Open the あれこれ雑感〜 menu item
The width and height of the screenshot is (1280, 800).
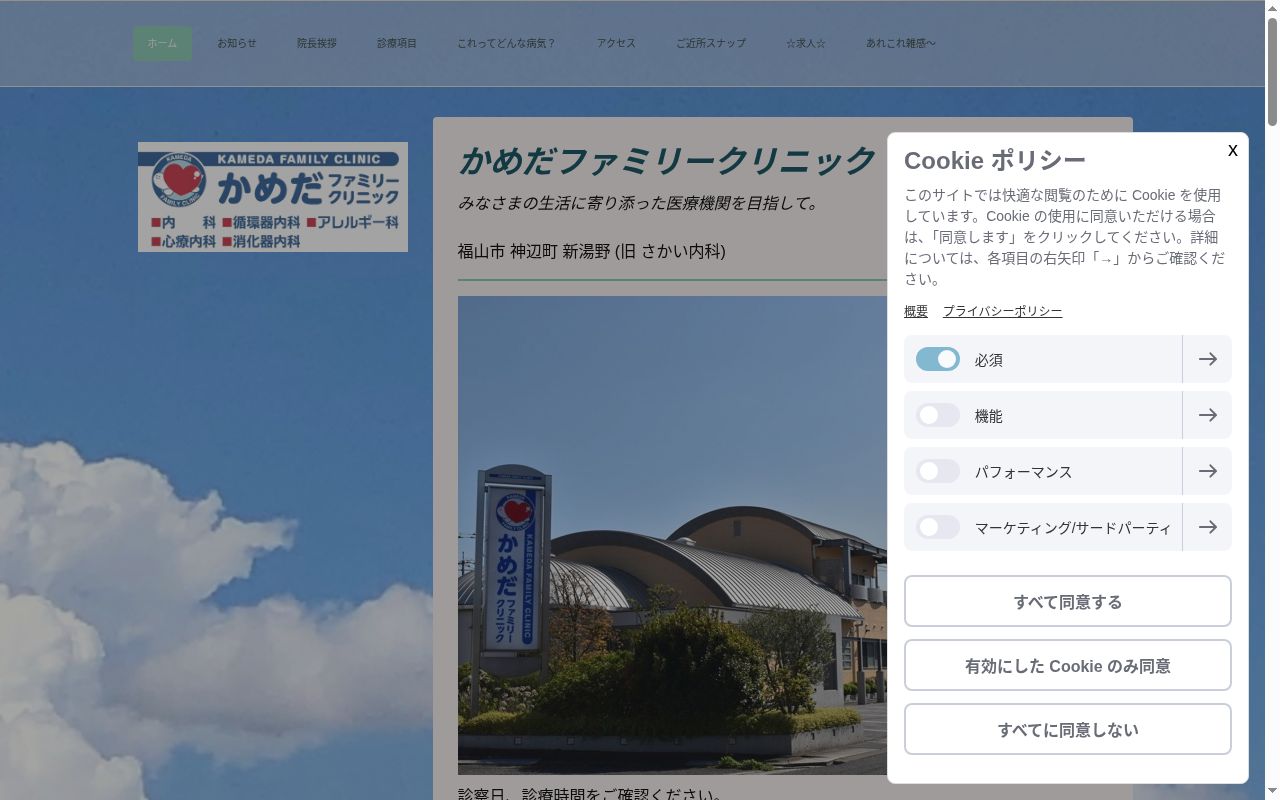[x=901, y=43]
